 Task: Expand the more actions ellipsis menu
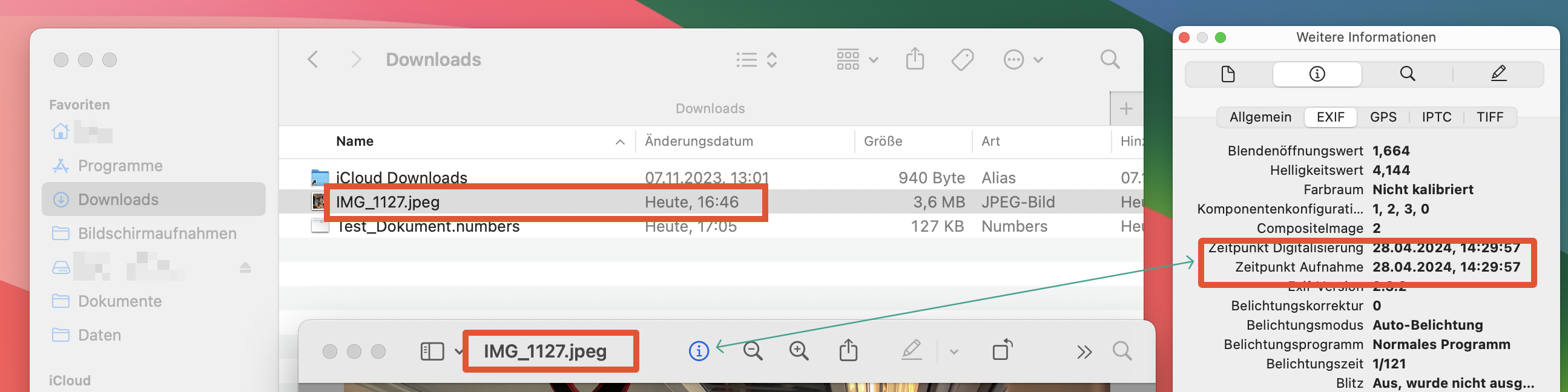pyautogui.click(x=1023, y=60)
